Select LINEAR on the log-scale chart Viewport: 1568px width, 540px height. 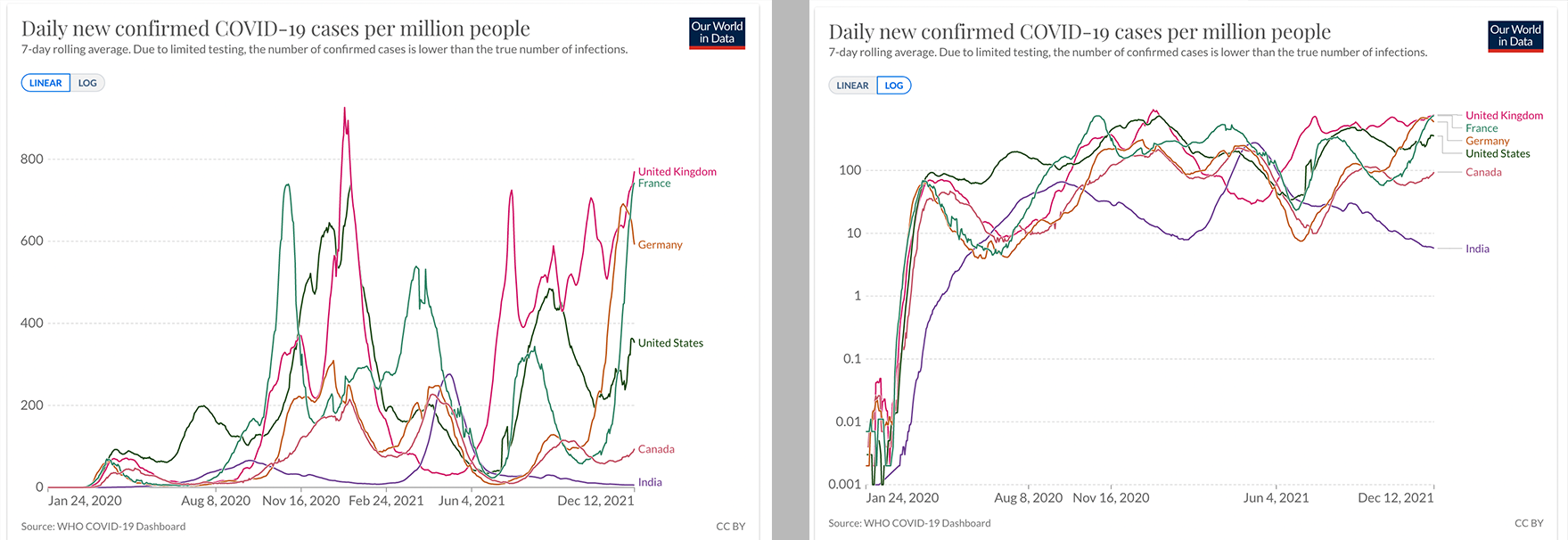pos(852,86)
